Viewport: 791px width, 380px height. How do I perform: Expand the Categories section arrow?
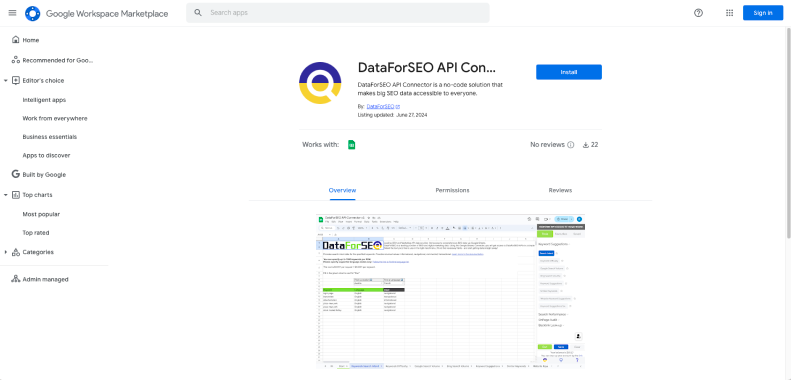[x=6, y=252]
